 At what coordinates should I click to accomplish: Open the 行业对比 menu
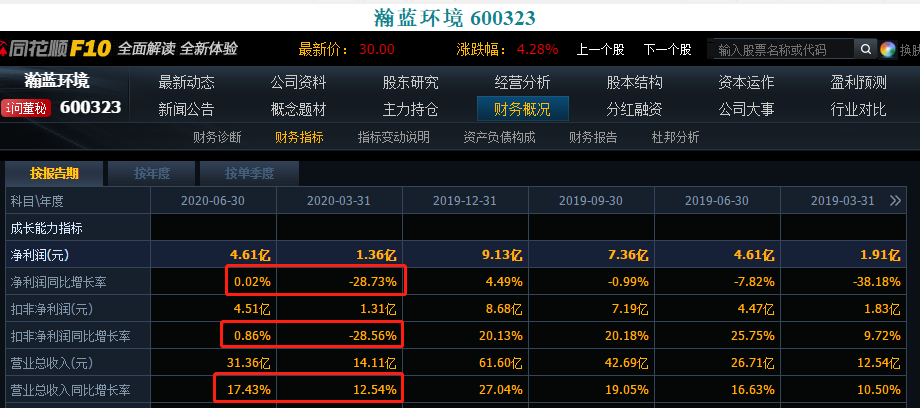coord(858,109)
